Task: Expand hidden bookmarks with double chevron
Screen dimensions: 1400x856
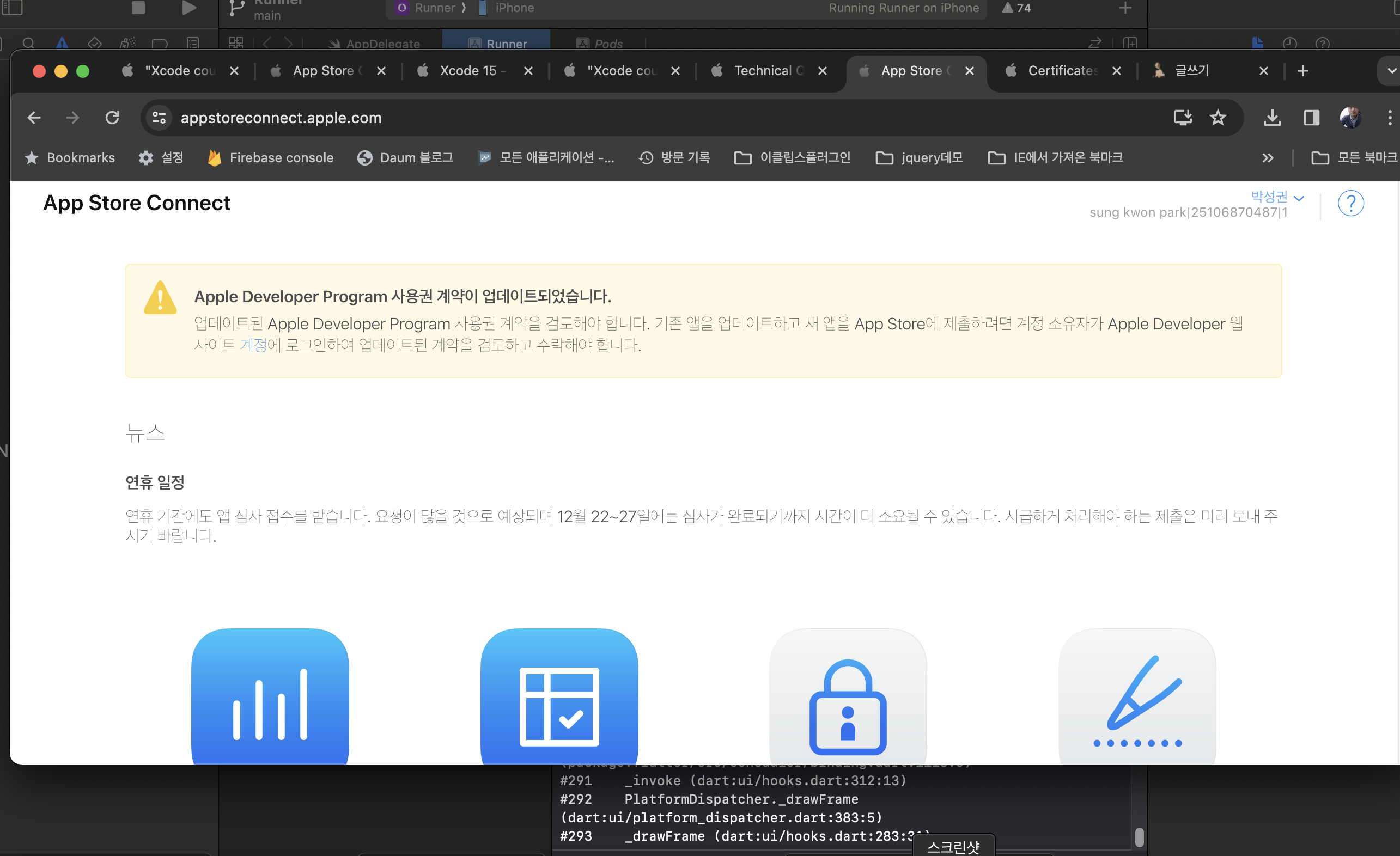Action: [x=1268, y=158]
